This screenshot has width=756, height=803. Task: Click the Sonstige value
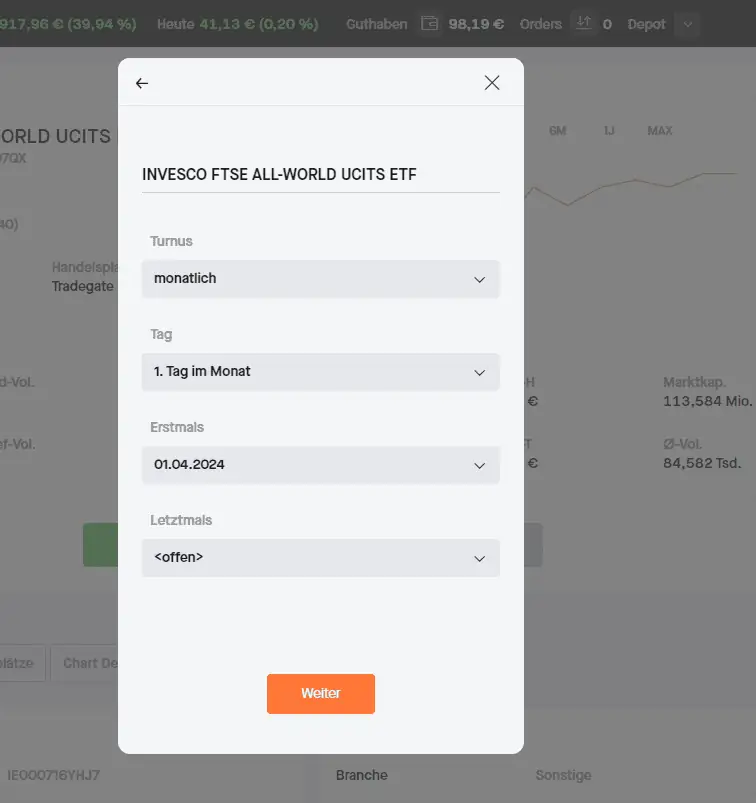click(x=563, y=775)
